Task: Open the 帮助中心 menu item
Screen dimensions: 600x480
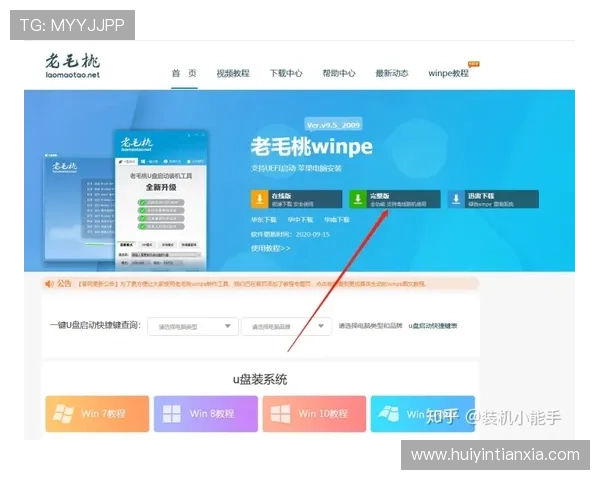Action: coord(339,73)
